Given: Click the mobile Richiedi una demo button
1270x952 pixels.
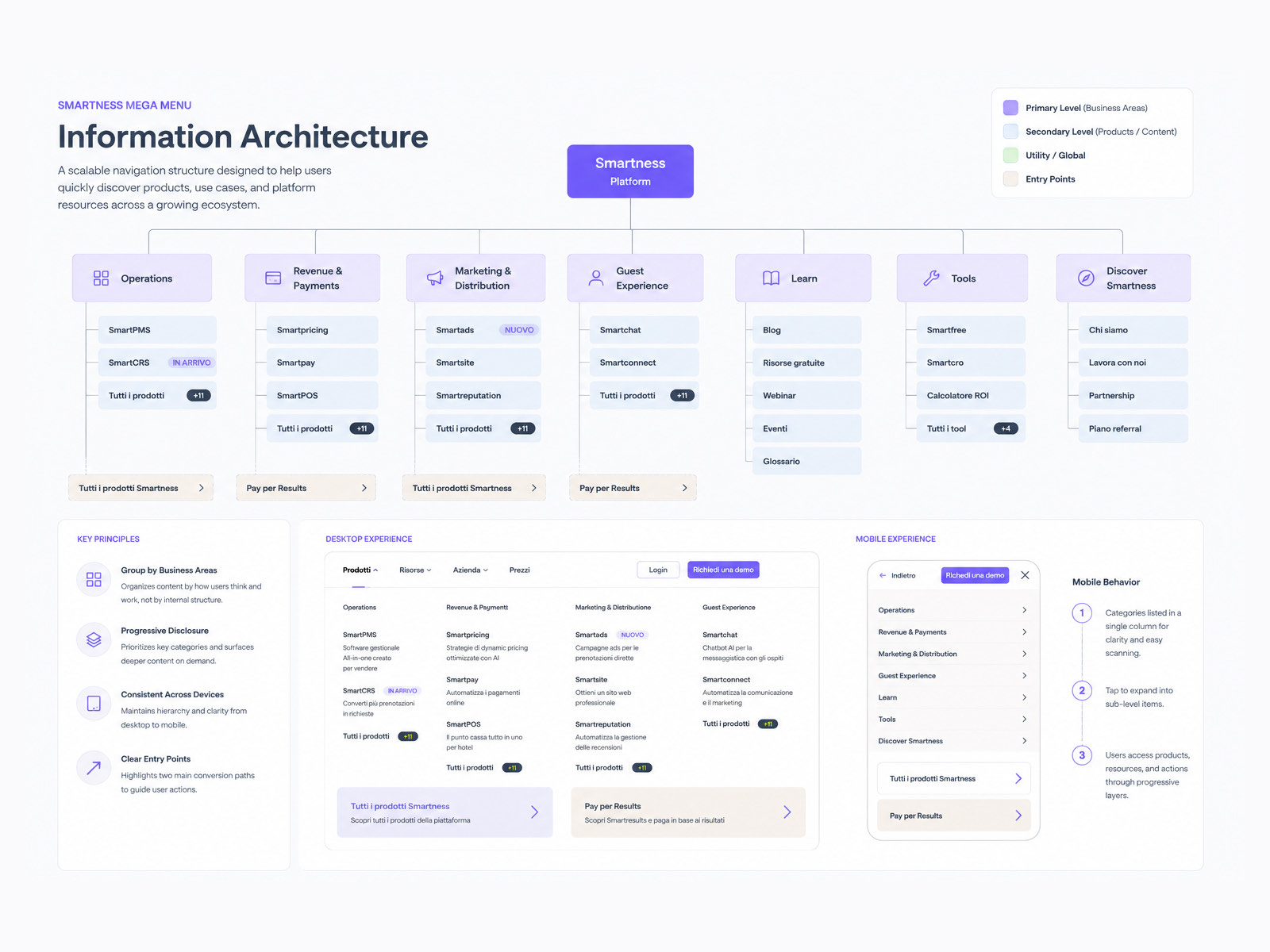Looking at the screenshot, I should (x=975, y=575).
